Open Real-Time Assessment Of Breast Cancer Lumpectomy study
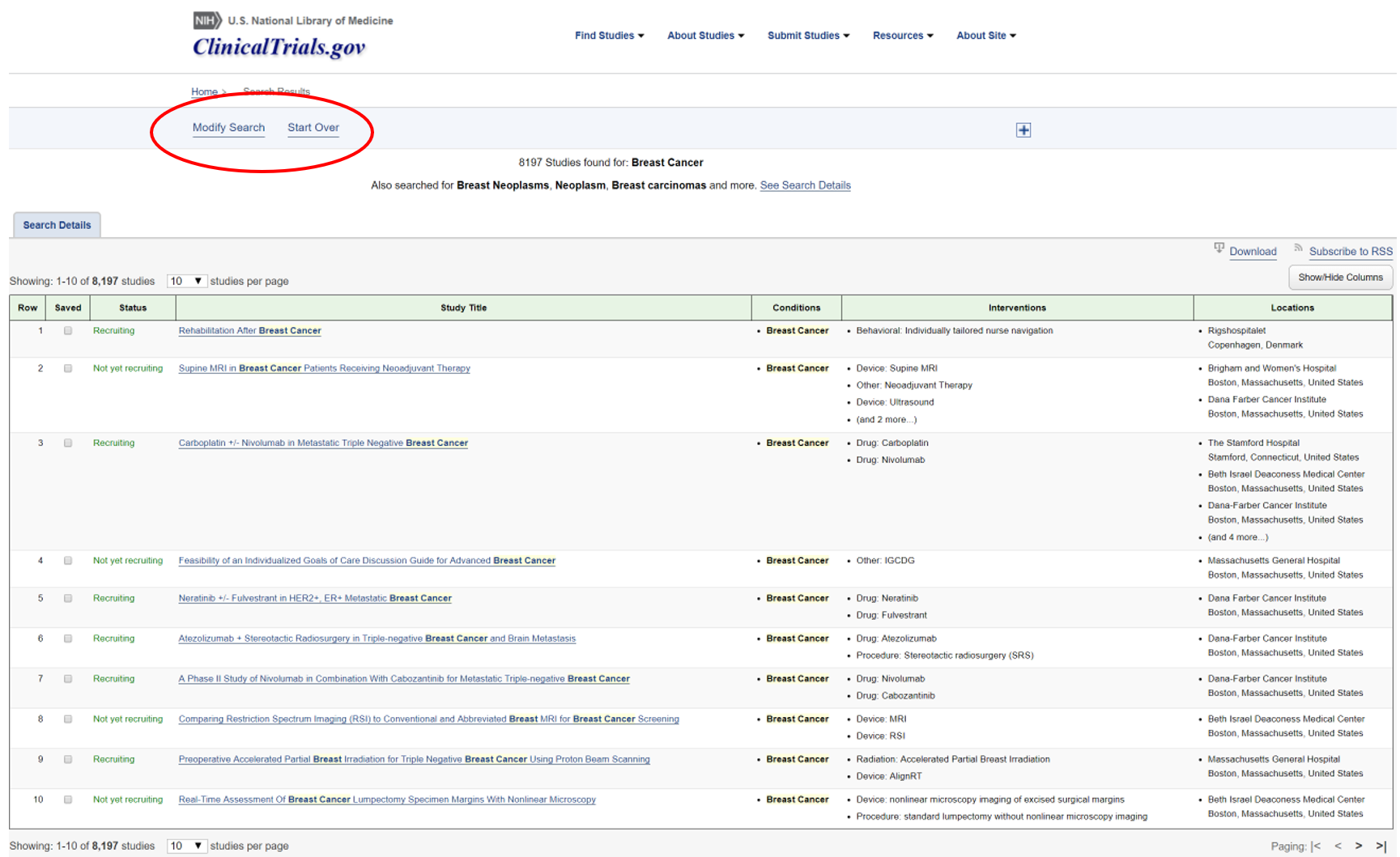 pyautogui.click(x=387, y=800)
